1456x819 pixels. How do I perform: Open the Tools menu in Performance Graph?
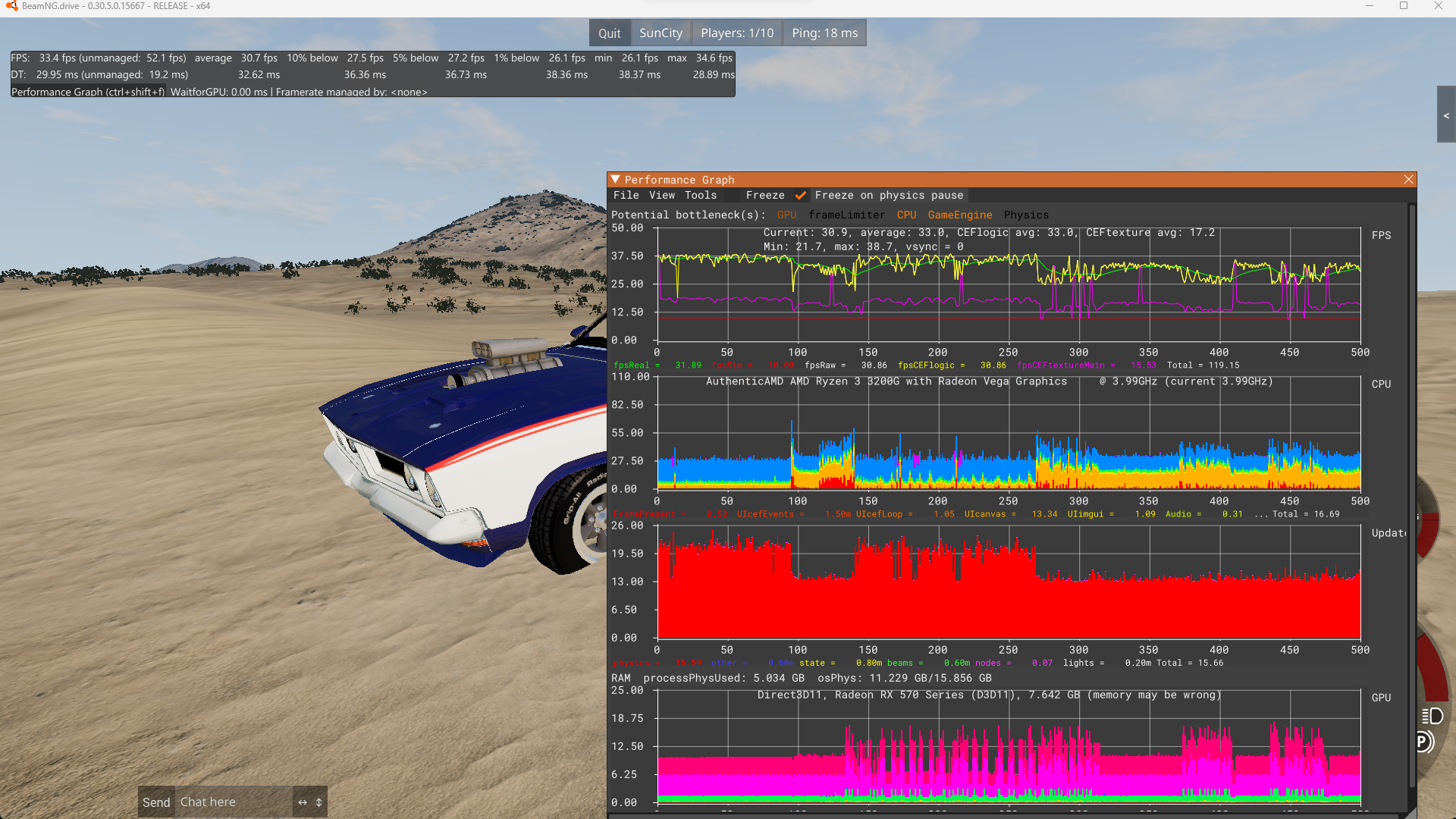pos(700,196)
